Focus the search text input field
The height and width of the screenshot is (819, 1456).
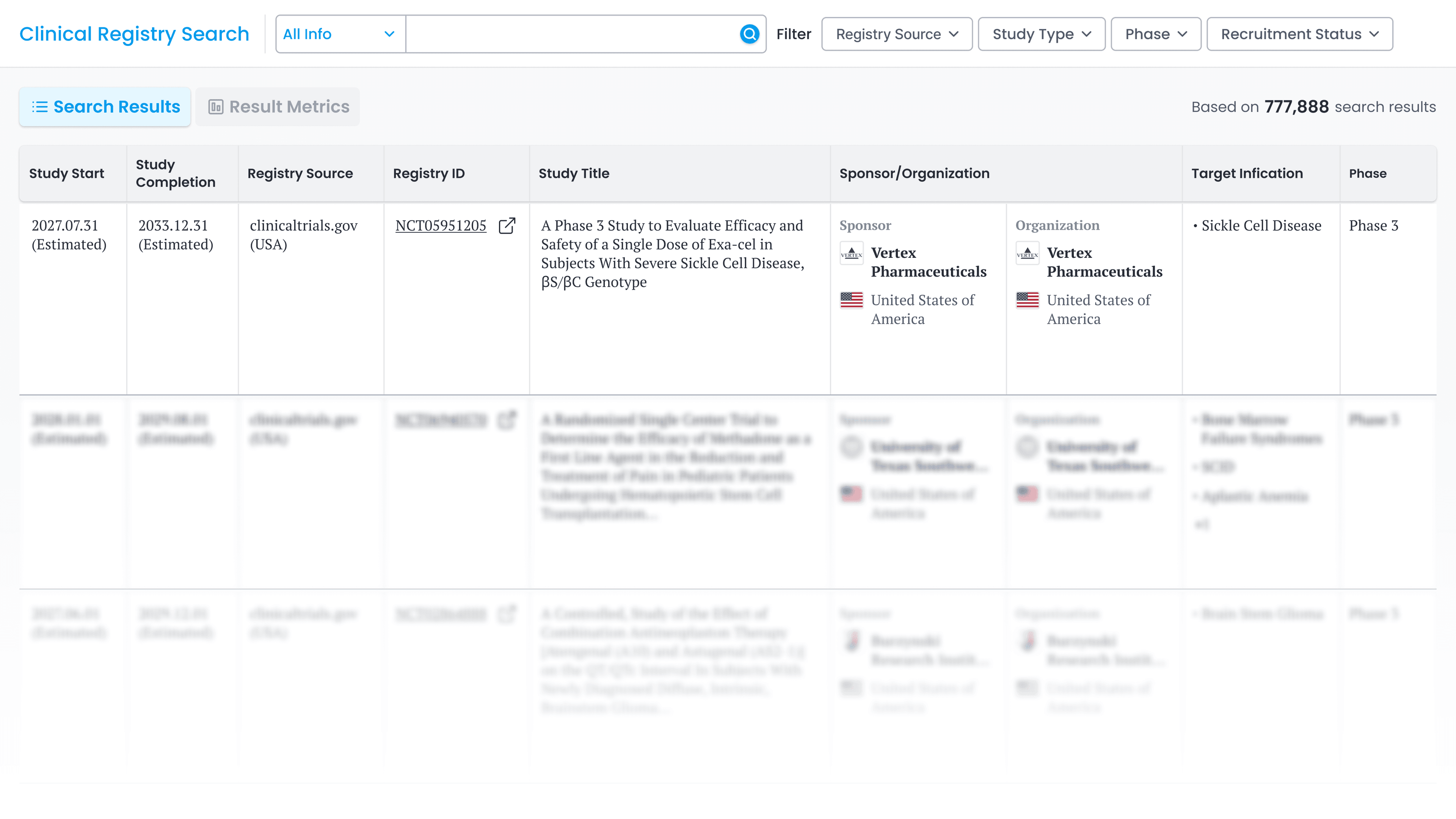click(572, 34)
